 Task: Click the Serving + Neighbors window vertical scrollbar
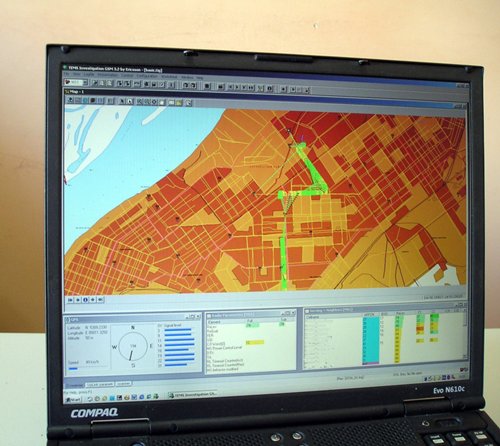tap(465, 335)
